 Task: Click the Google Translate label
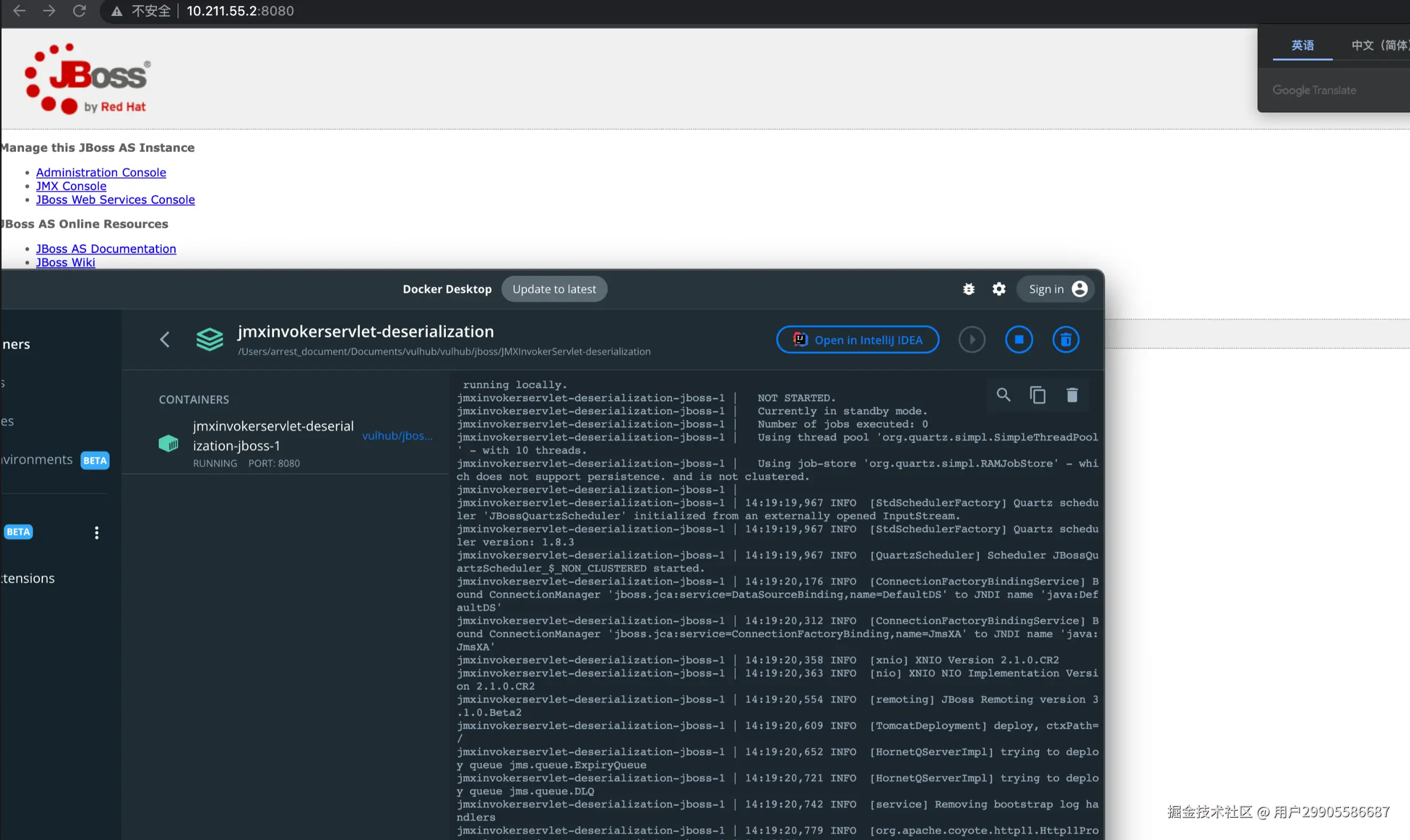click(x=1314, y=90)
